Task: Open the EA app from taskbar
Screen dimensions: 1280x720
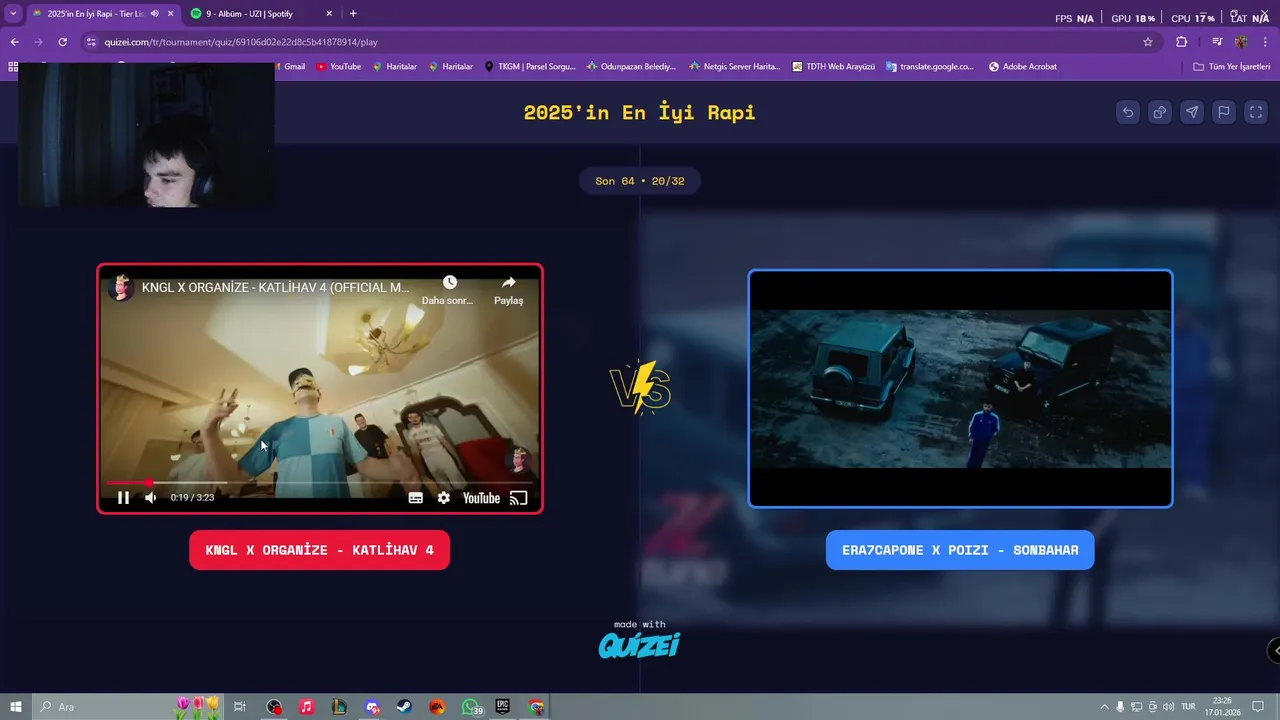Action: click(x=437, y=707)
